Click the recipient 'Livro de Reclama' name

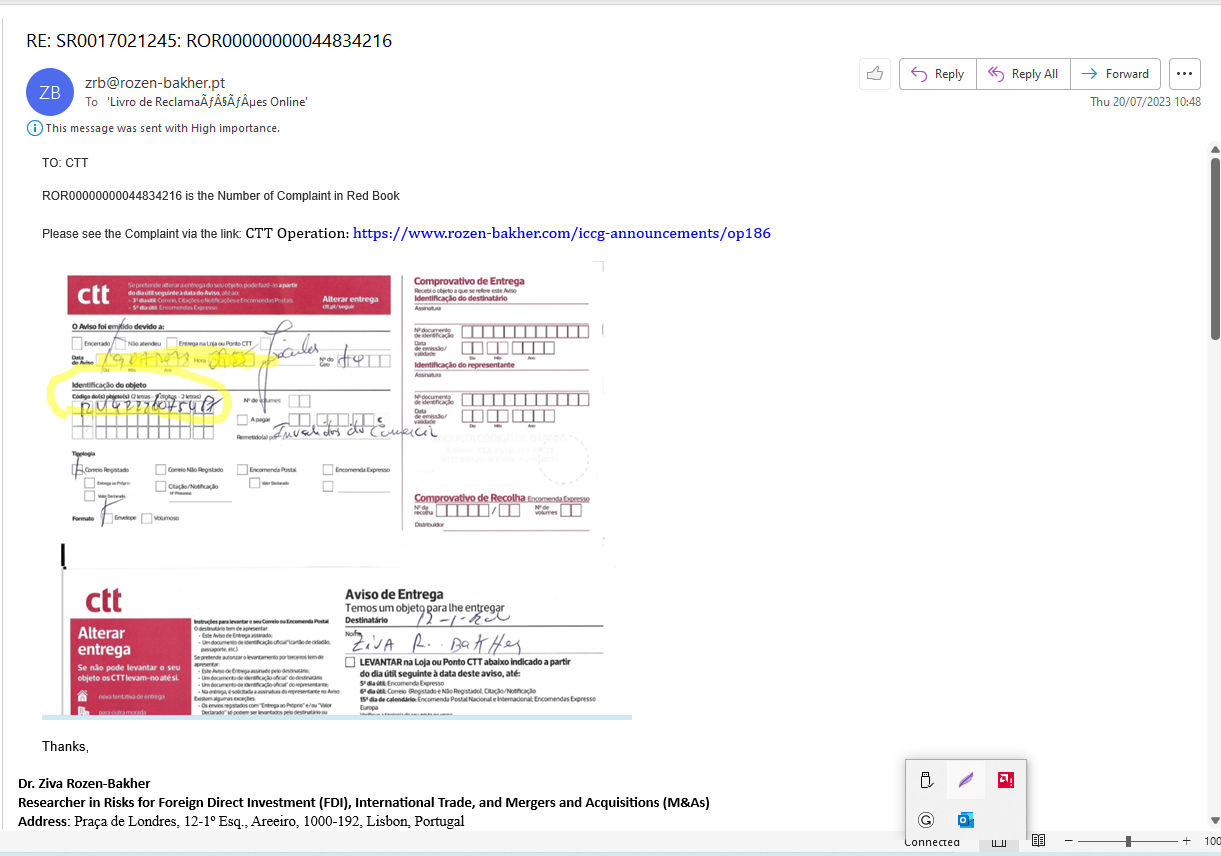(x=207, y=102)
